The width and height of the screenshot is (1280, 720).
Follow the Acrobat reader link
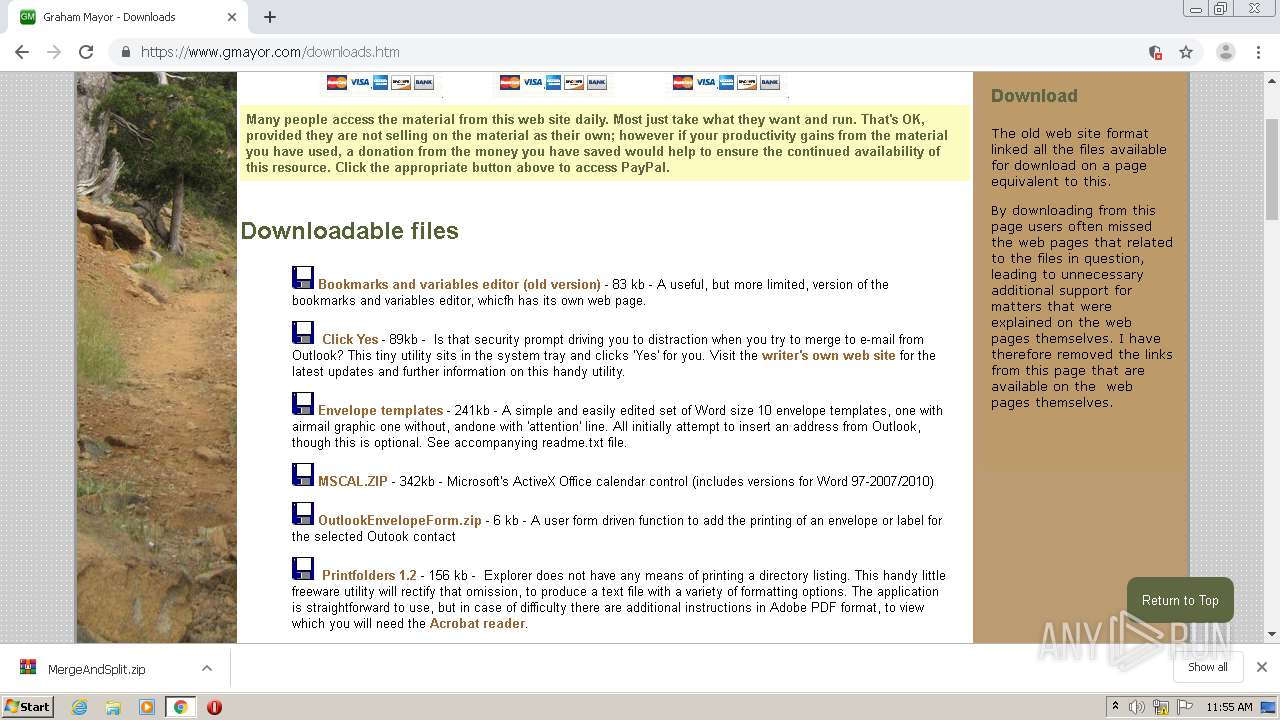(477, 623)
